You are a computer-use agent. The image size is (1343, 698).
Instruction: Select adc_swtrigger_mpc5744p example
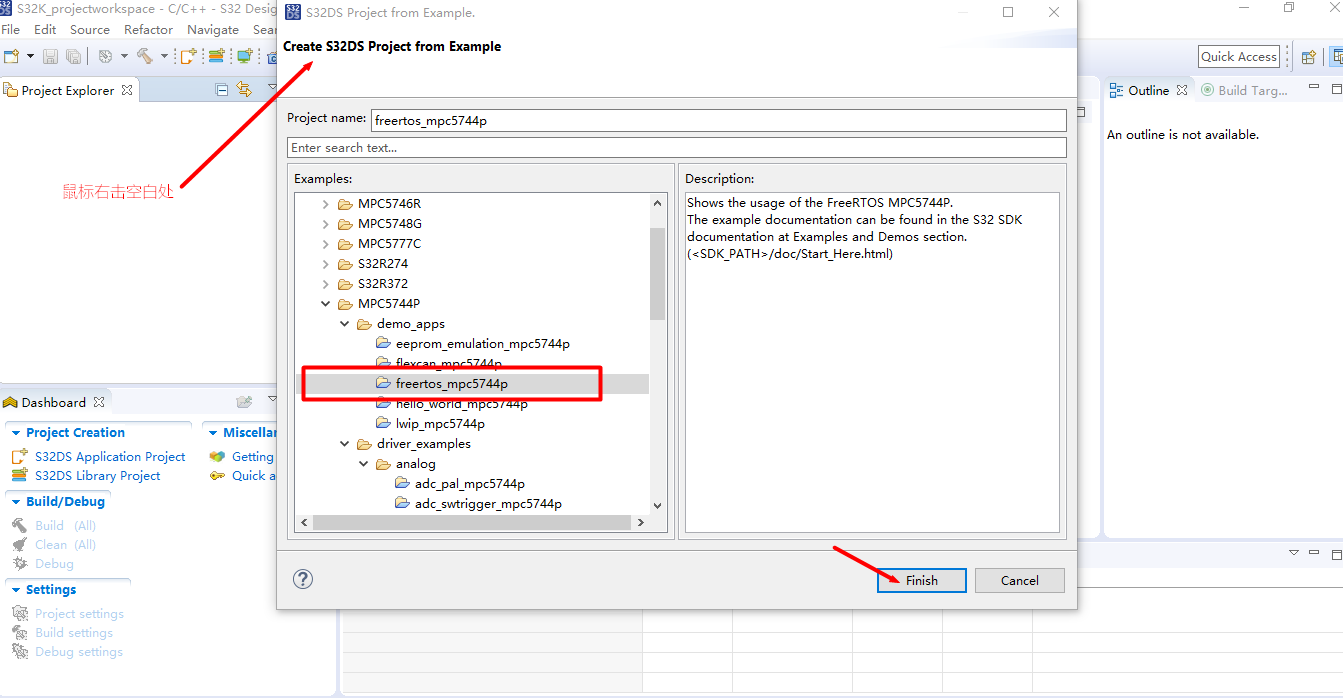tap(488, 504)
